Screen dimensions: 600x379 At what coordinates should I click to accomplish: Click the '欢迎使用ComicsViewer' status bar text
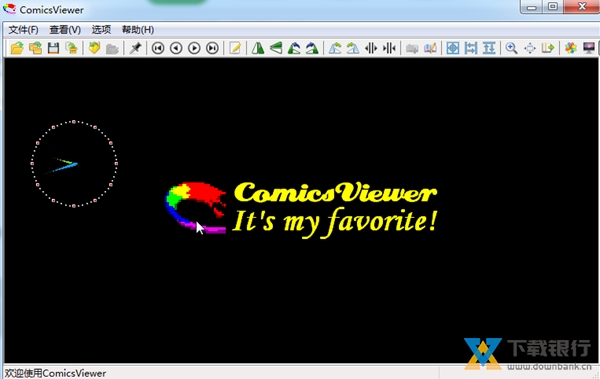pos(56,373)
